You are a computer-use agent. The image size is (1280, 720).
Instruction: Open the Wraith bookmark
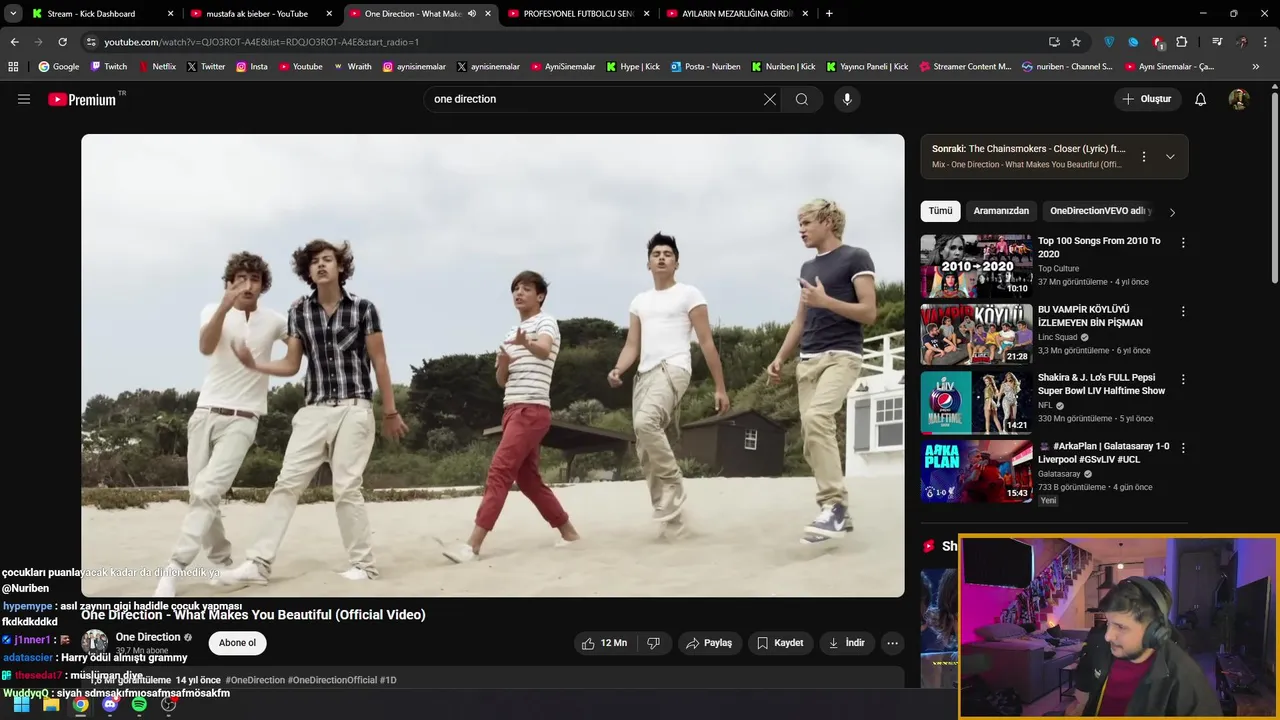[351, 67]
